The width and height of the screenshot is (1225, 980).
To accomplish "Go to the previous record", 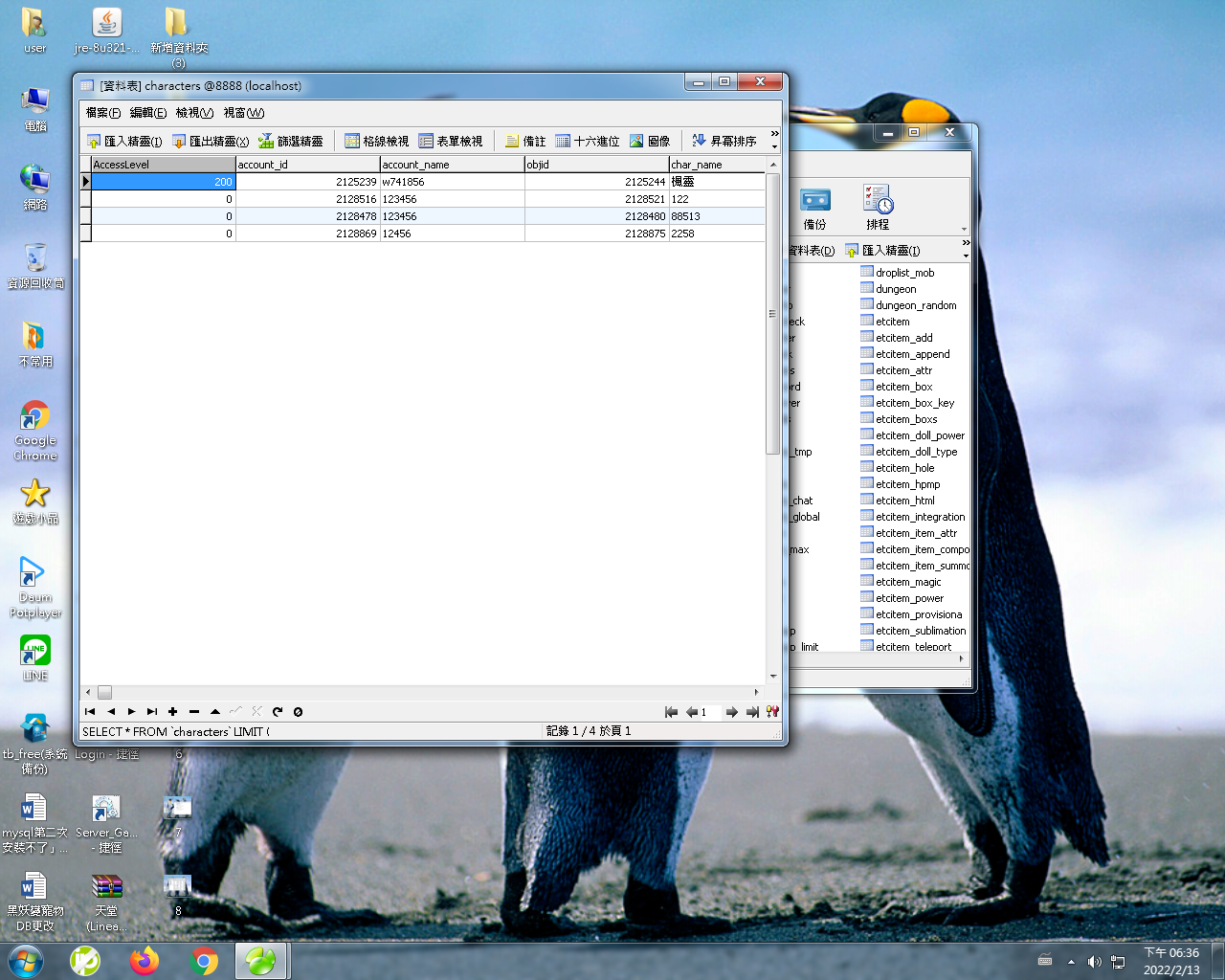I will coord(111,711).
